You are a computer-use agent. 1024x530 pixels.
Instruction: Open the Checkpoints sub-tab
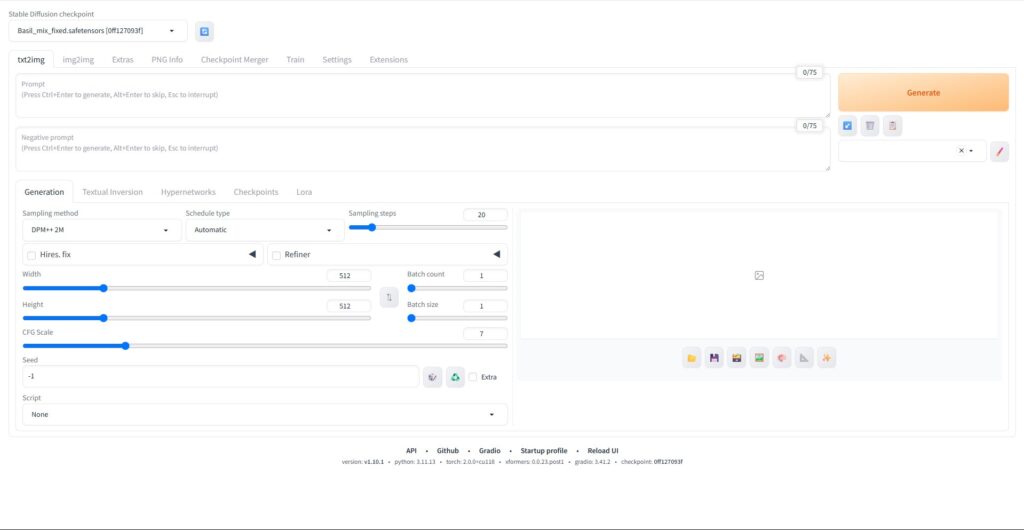[x=256, y=192]
